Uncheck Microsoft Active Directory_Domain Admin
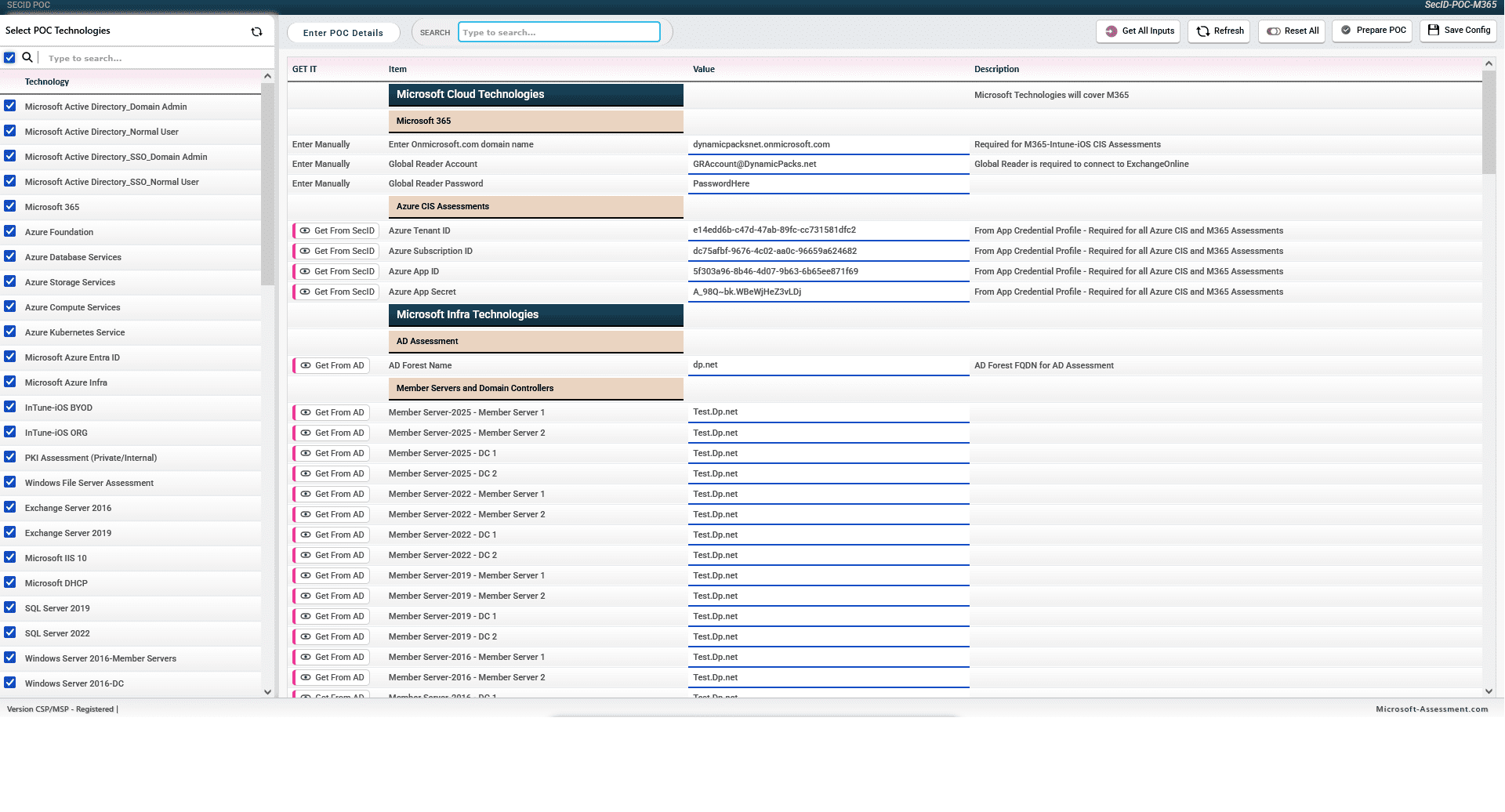Viewport: 1505px width, 812px height. point(10,106)
